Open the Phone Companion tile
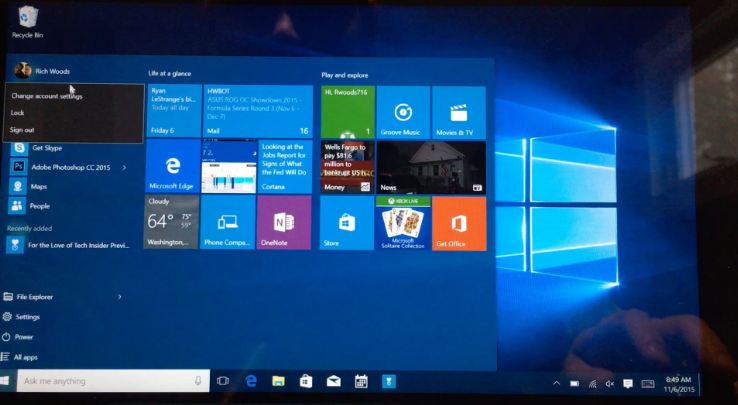 (227, 223)
